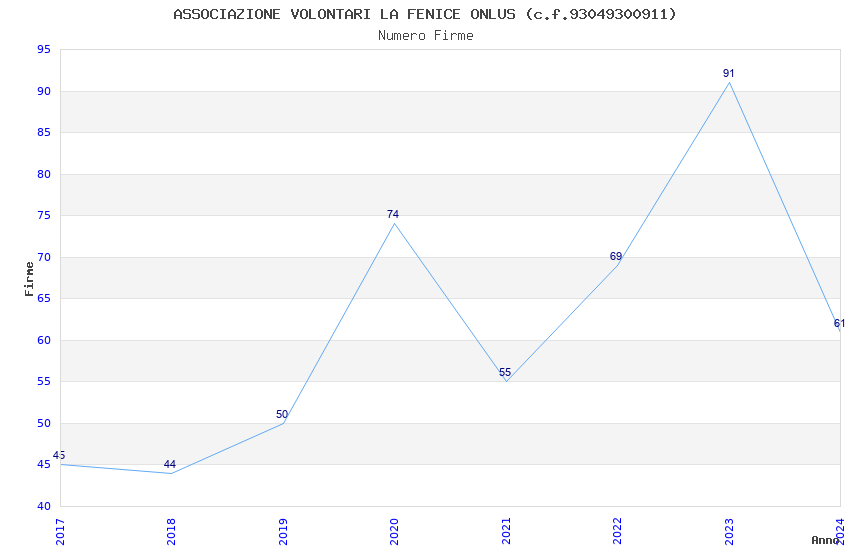Click the x-axis label Anno
This screenshot has width=850, height=550.
pos(825,540)
